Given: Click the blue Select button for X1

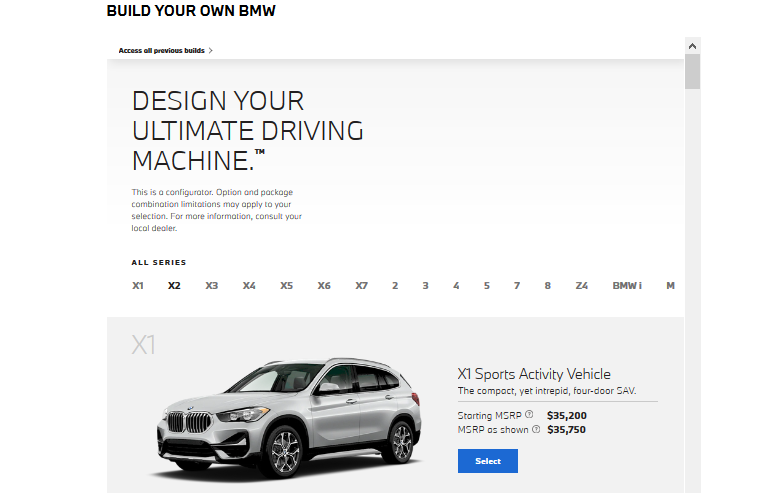Looking at the screenshot, I should pos(488,461).
